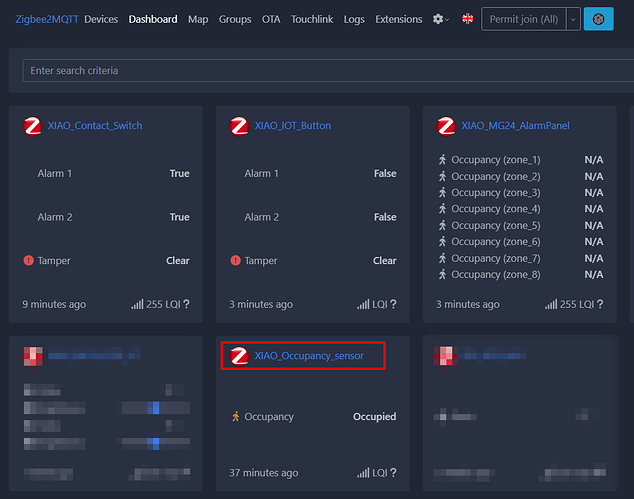
Task: Click the power source question mark on XIAO_IOT_Button
Action: click(393, 304)
